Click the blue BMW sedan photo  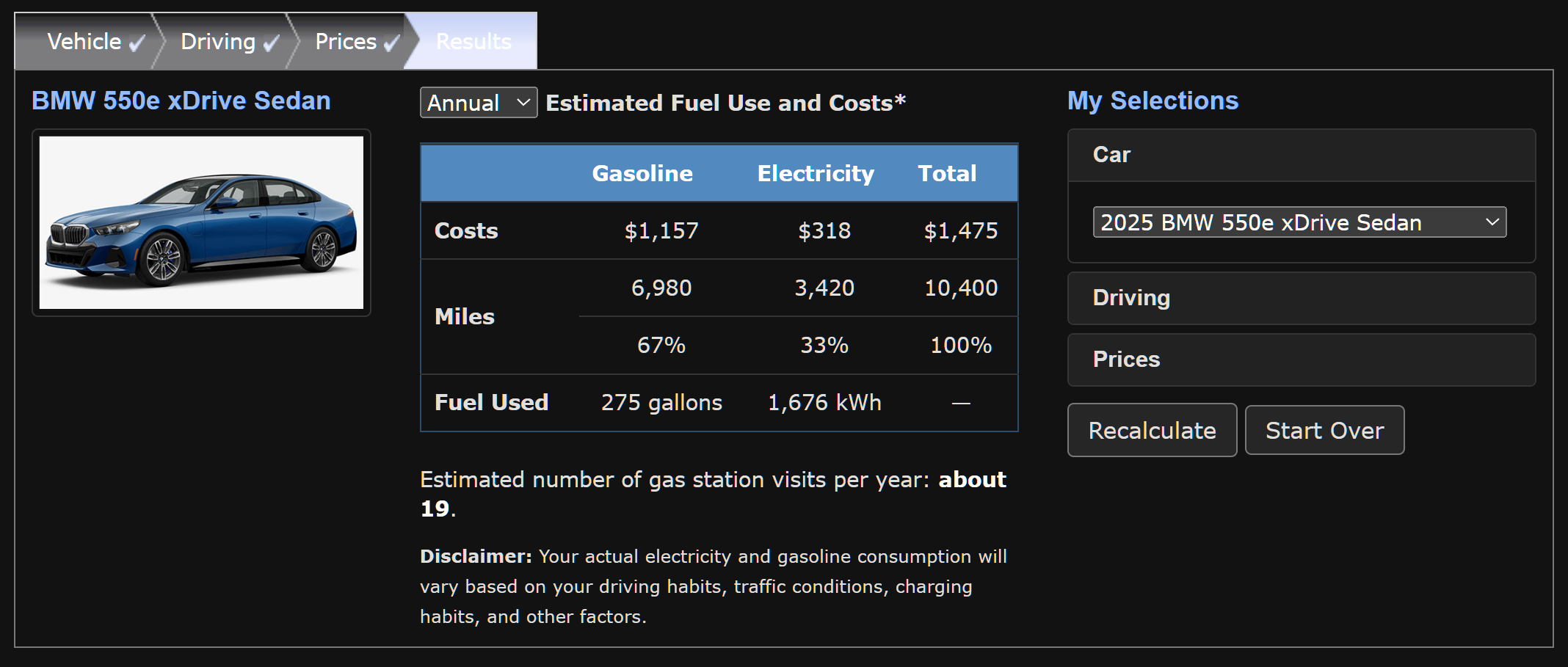201,222
